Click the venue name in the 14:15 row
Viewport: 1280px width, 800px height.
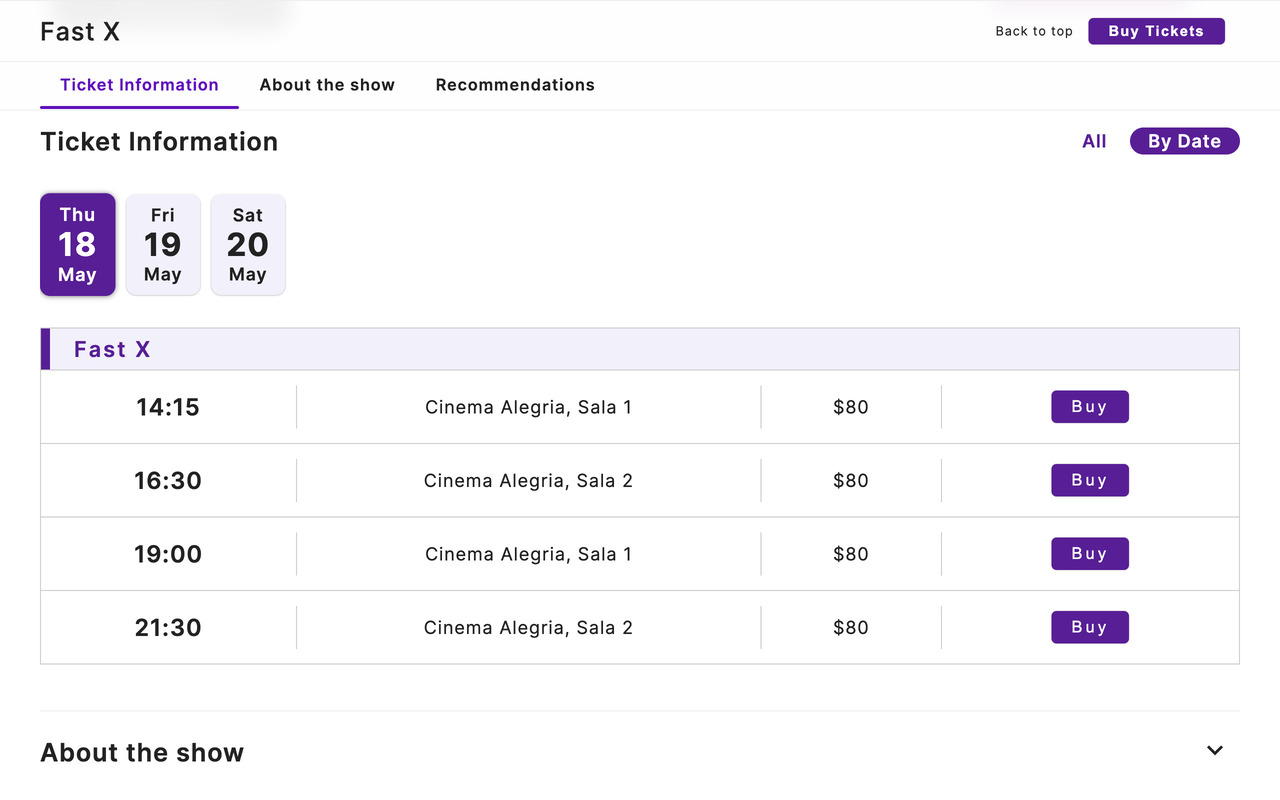pyautogui.click(x=528, y=407)
